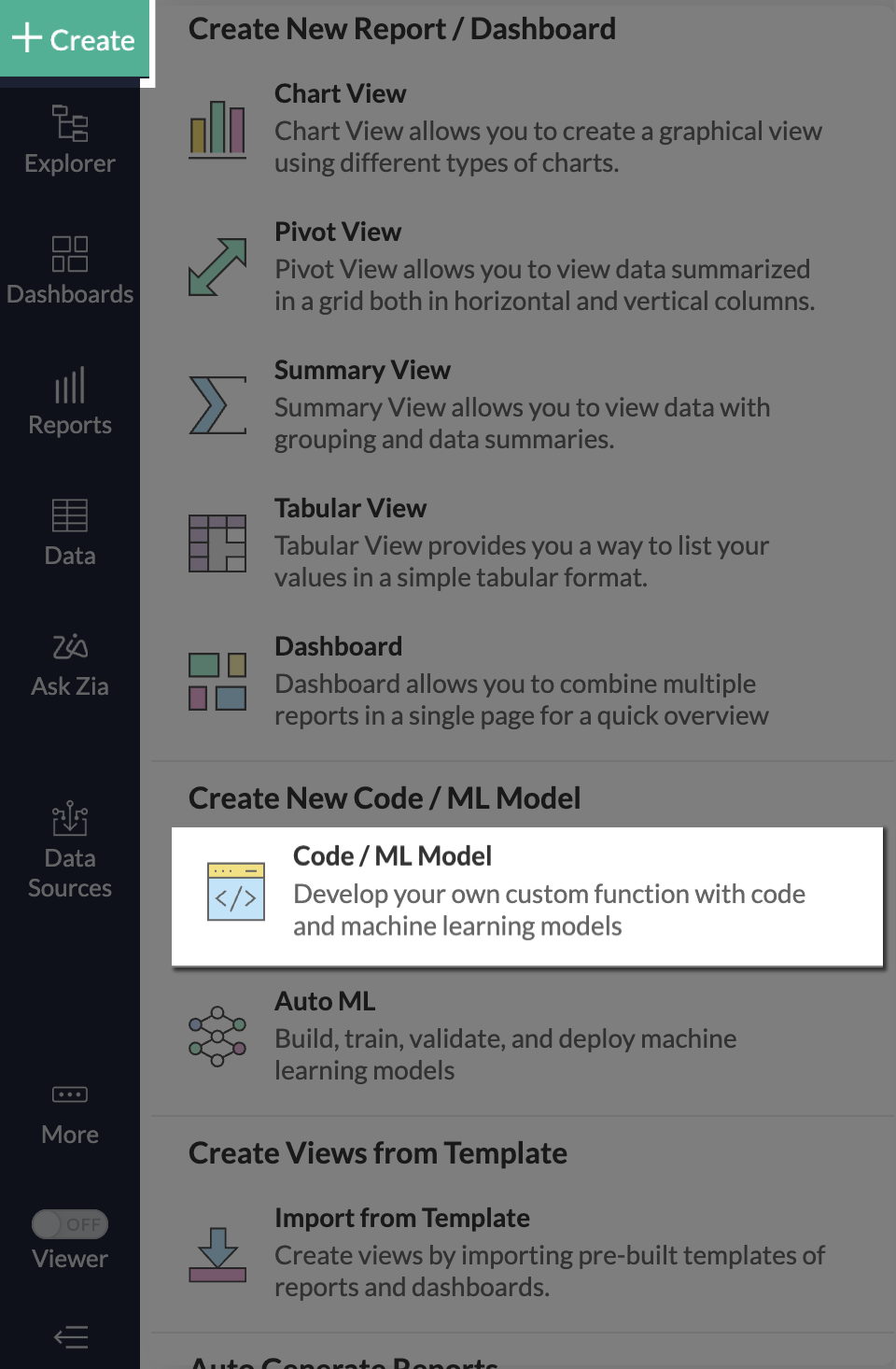
Task: Launch Ask Zia assistant
Action: 70,663
